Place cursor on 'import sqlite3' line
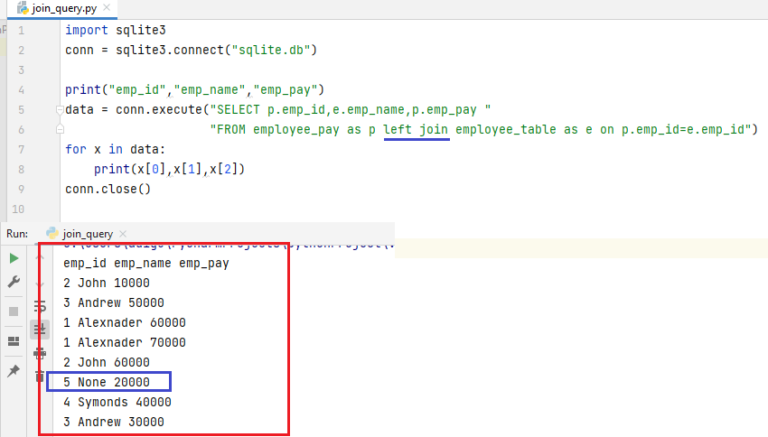Viewport: 768px width, 437px height. pos(116,30)
